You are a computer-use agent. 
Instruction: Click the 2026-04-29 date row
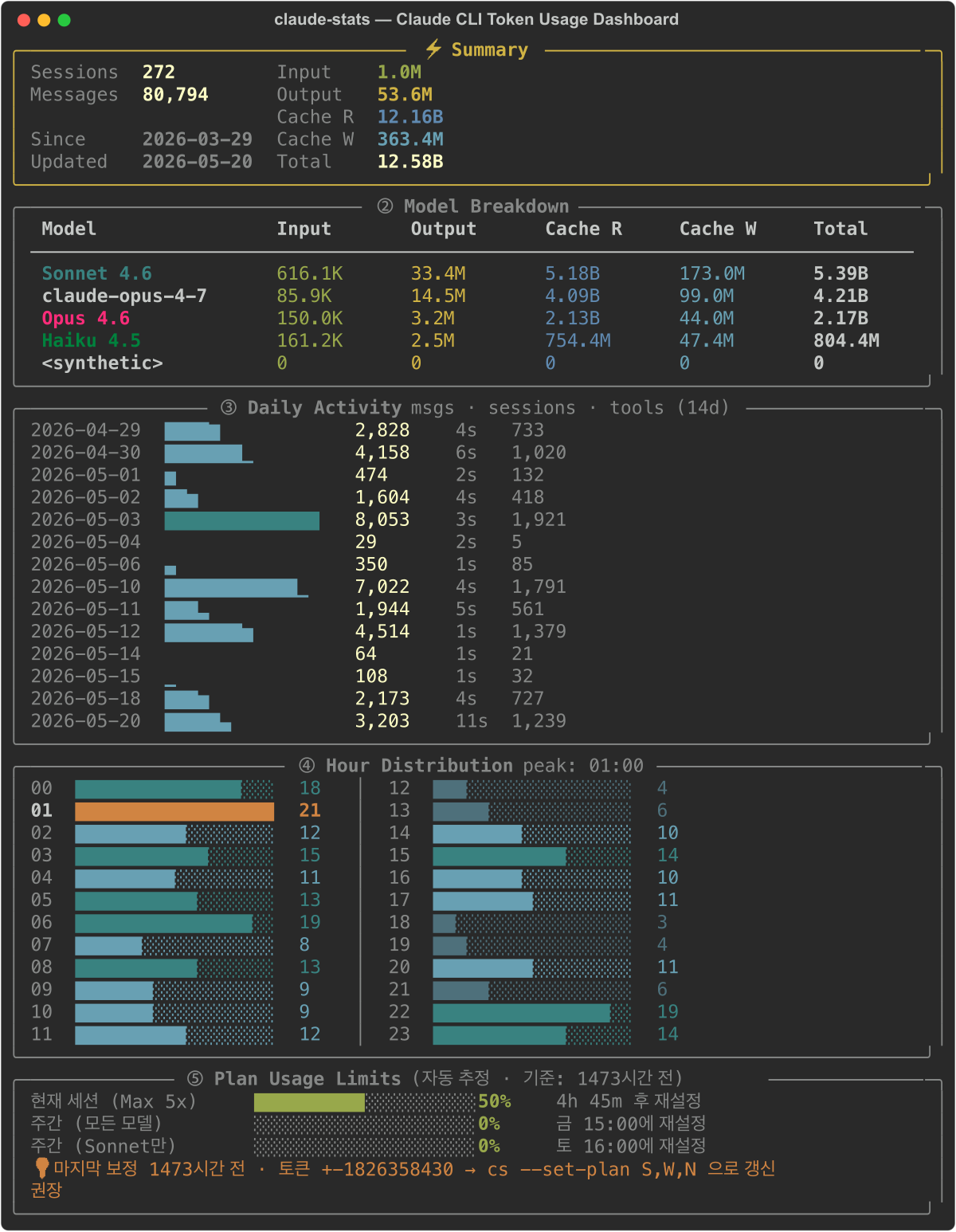[x=299, y=430]
